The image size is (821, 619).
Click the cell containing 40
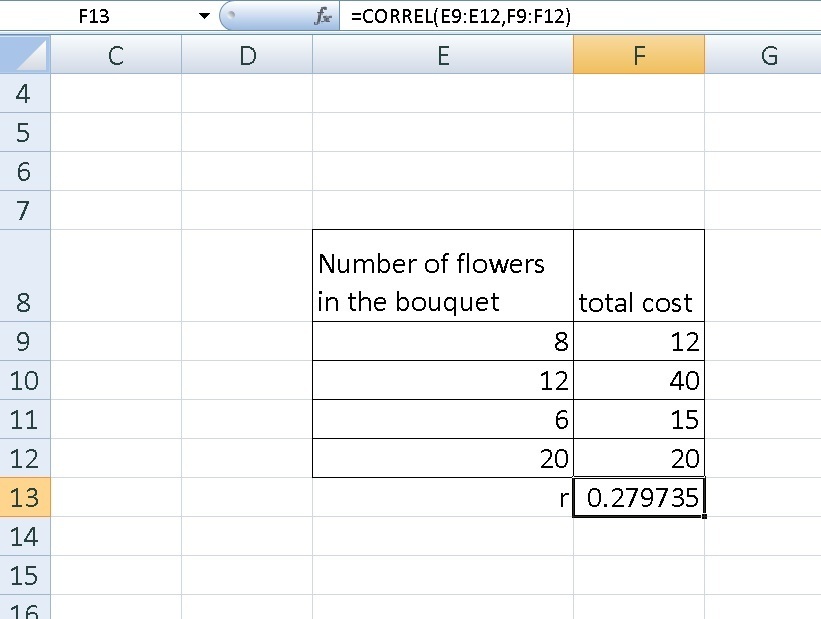[639, 380]
